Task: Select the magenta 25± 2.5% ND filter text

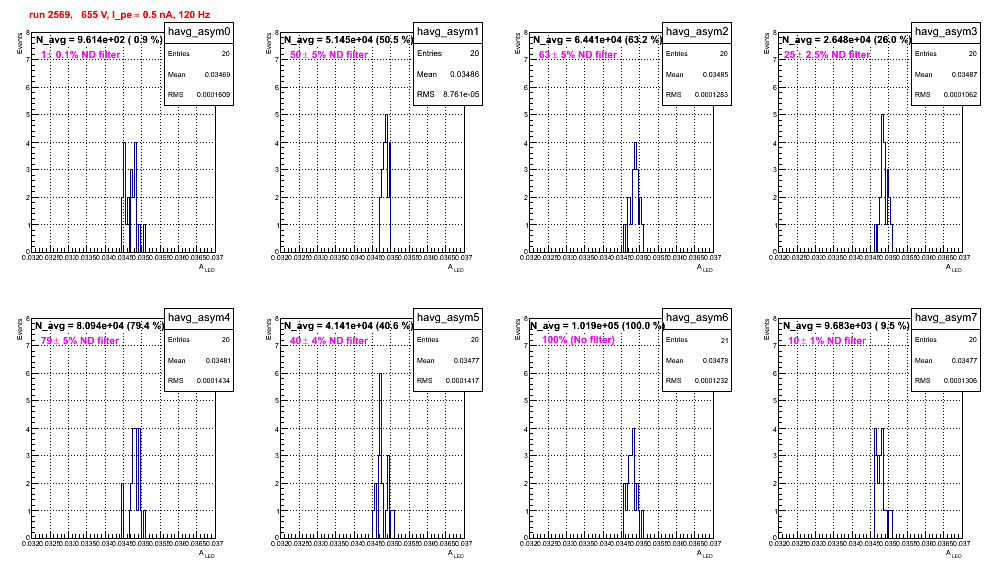Action: (827, 55)
